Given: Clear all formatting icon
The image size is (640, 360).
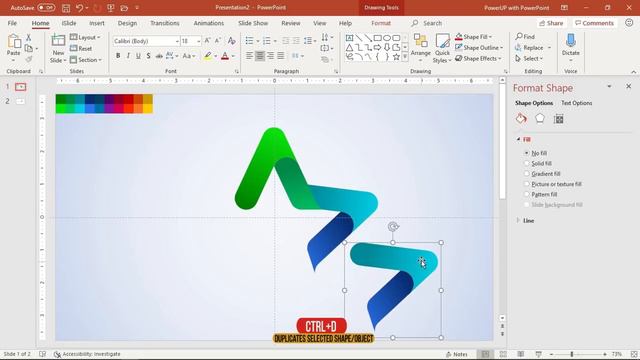Looking at the screenshot, I should click(231, 41).
